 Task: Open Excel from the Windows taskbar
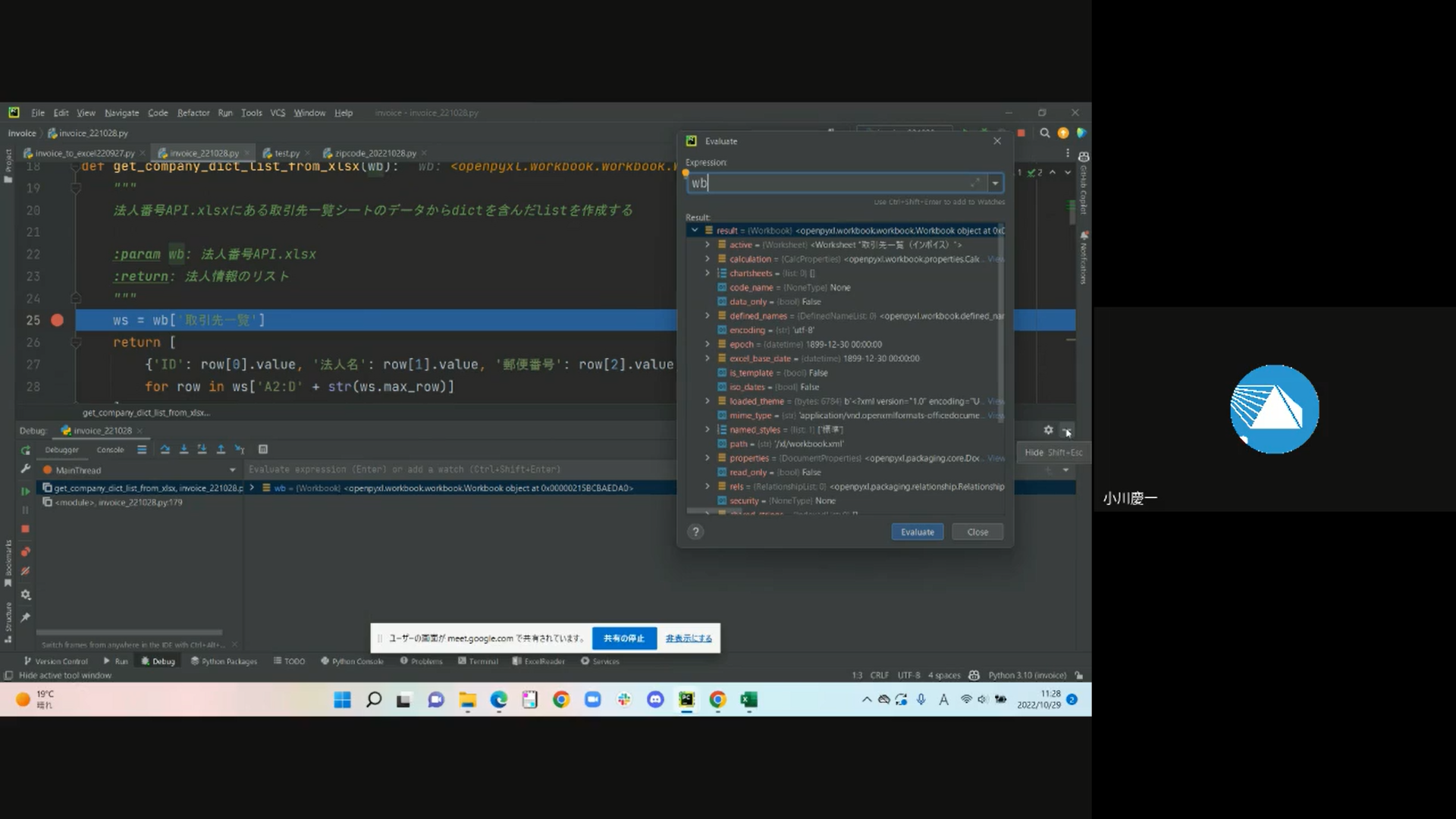pyautogui.click(x=748, y=700)
